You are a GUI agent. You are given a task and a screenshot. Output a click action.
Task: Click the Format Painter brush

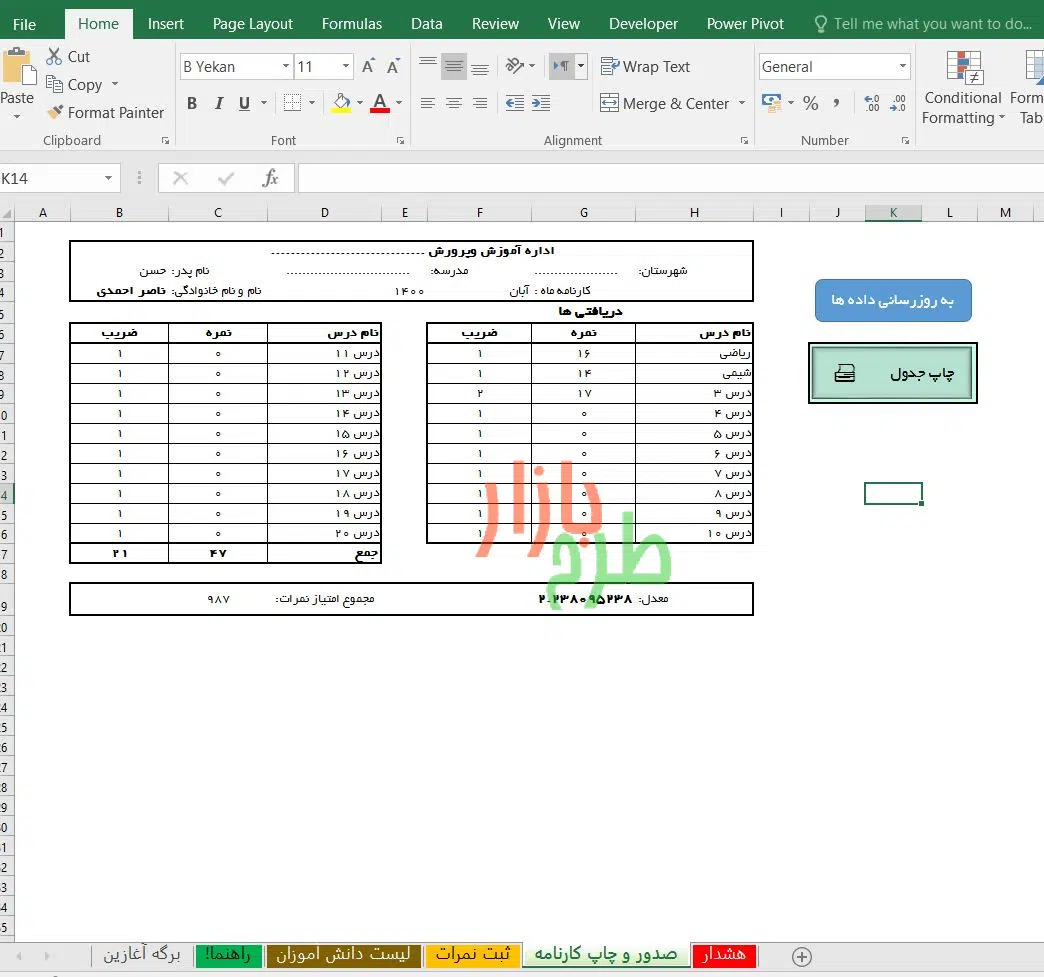55,113
